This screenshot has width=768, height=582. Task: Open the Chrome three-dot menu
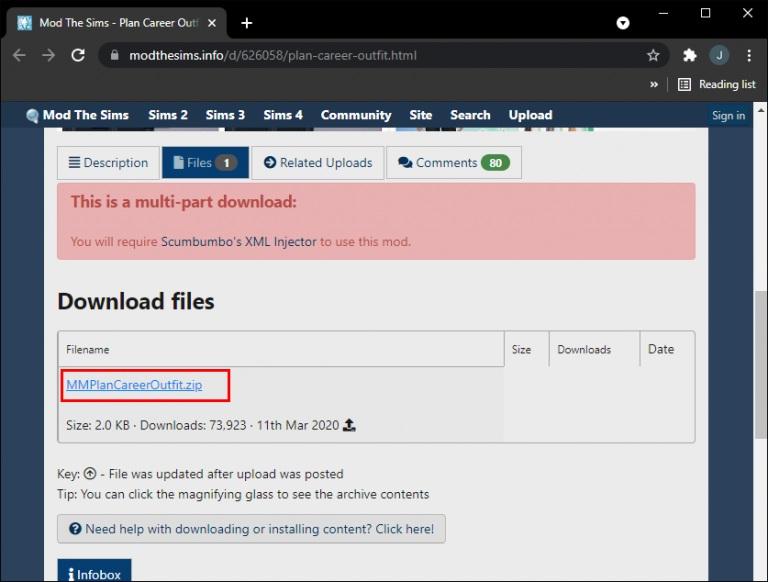[747, 56]
